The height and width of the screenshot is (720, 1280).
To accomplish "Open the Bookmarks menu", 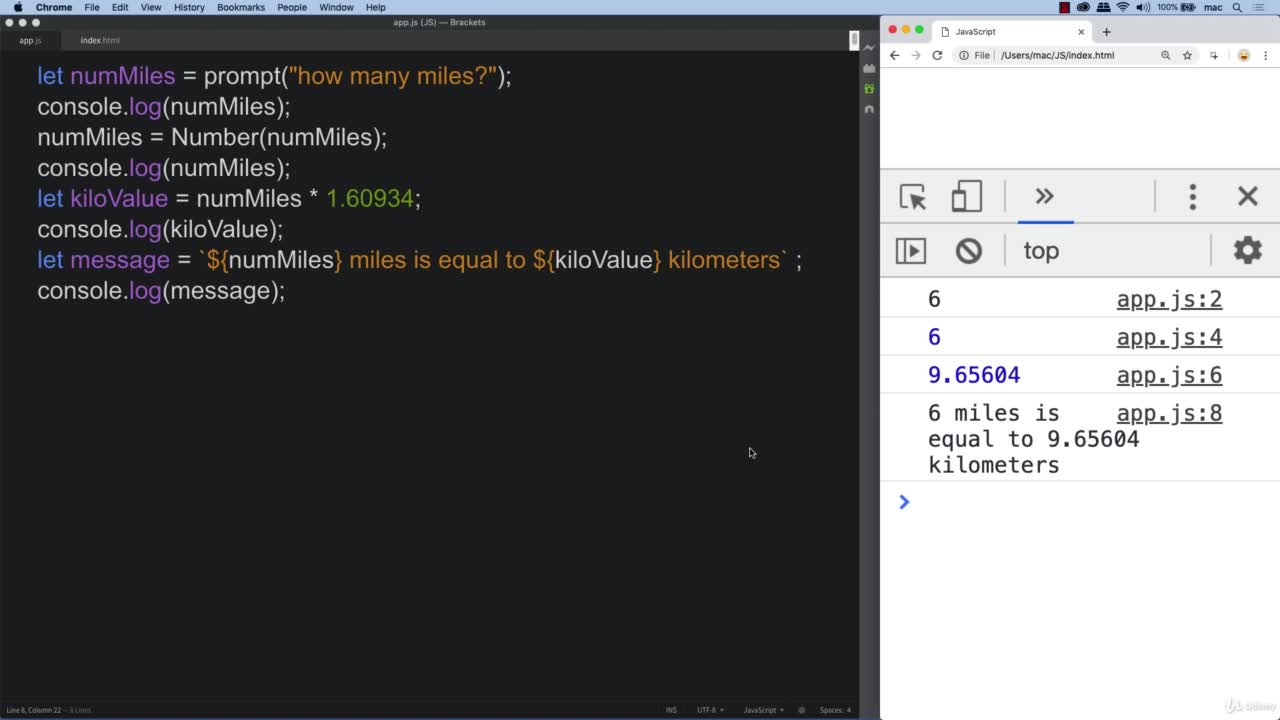I will 241,7.
